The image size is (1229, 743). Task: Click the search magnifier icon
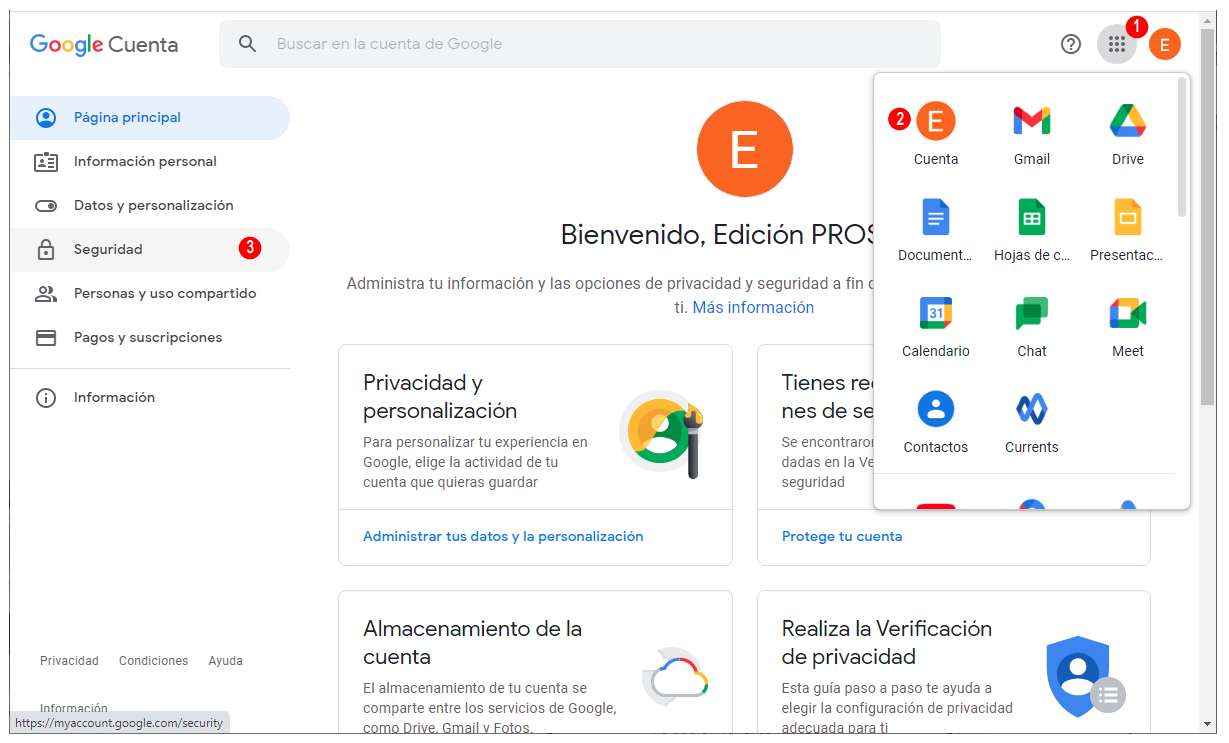[x=247, y=44]
